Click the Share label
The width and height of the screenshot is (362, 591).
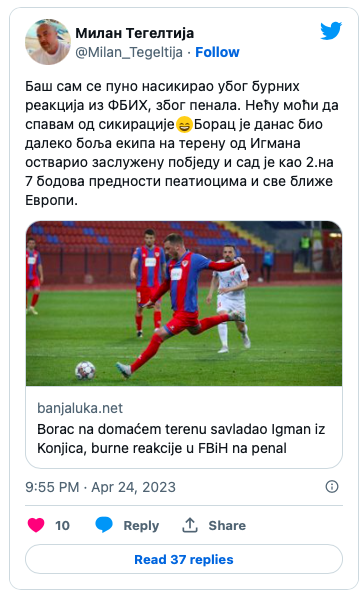[227, 525]
